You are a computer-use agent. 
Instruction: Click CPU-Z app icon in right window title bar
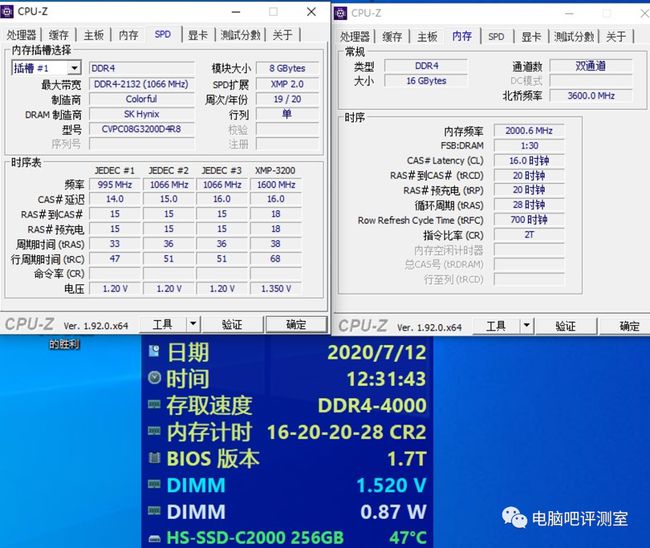coord(340,13)
